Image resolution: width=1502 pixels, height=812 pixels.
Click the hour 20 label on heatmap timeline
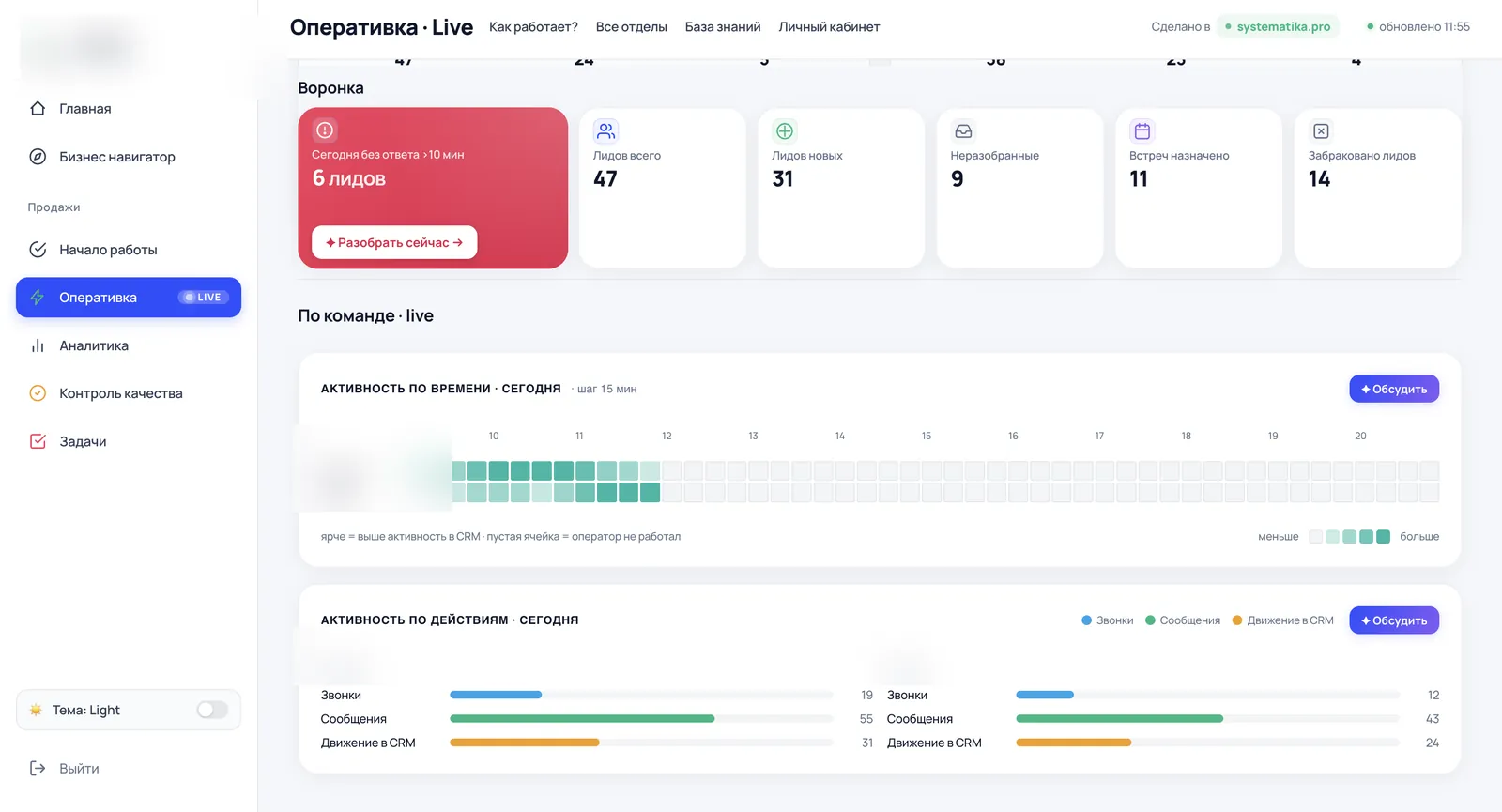tap(1360, 436)
